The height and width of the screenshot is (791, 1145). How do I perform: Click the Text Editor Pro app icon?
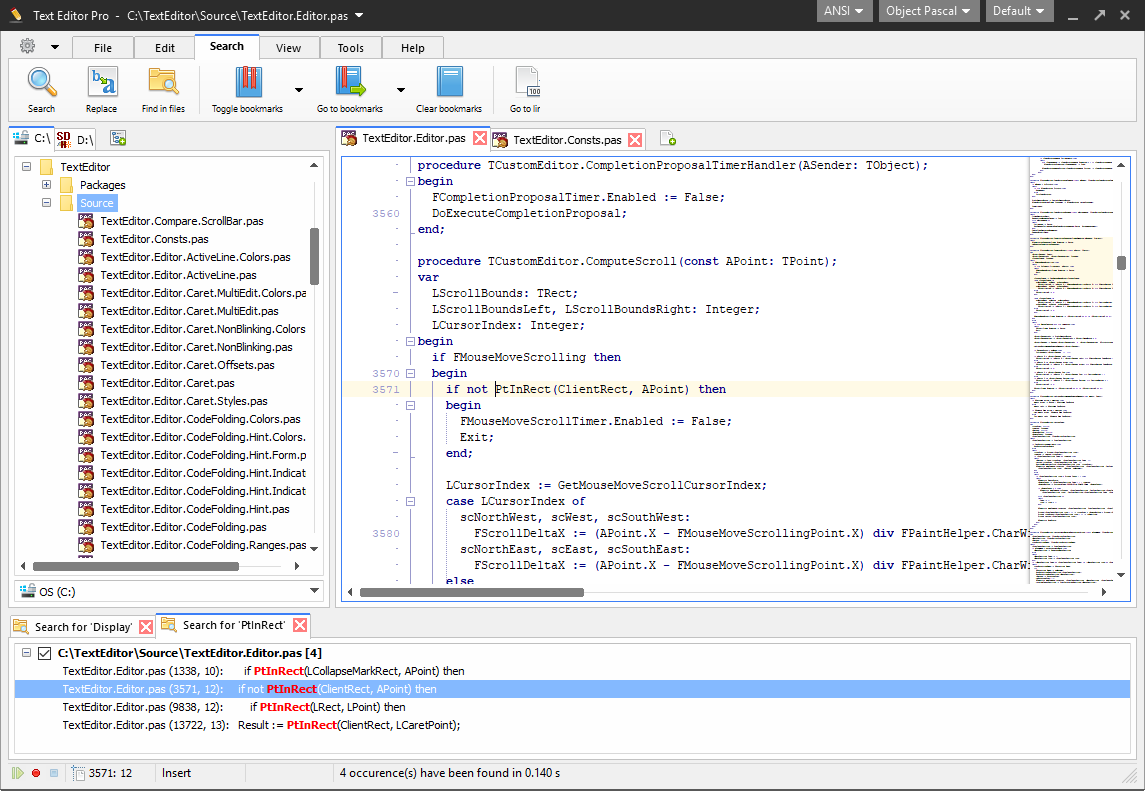pos(16,15)
